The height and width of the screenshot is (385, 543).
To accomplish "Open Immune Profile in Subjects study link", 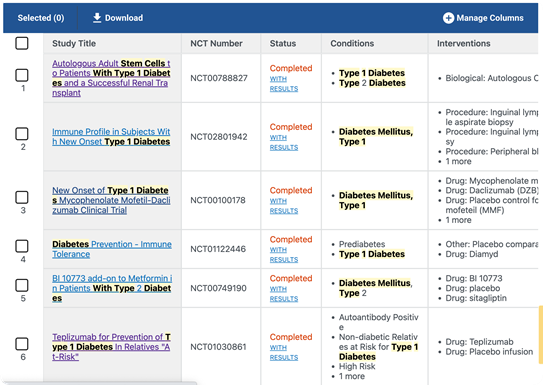I will point(111,137).
